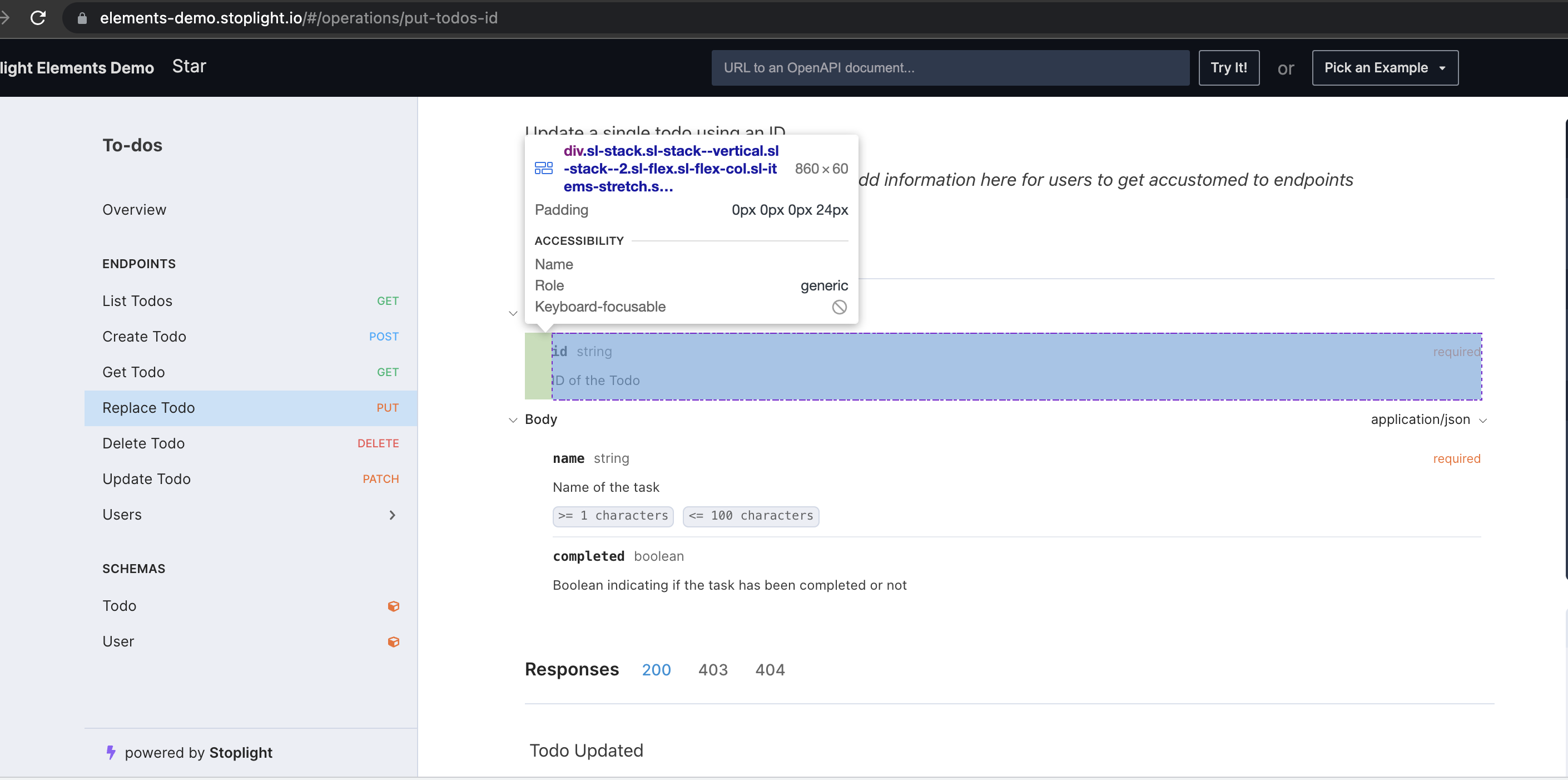
Task: Click the layout grid icon in tooltip
Action: [x=543, y=169]
